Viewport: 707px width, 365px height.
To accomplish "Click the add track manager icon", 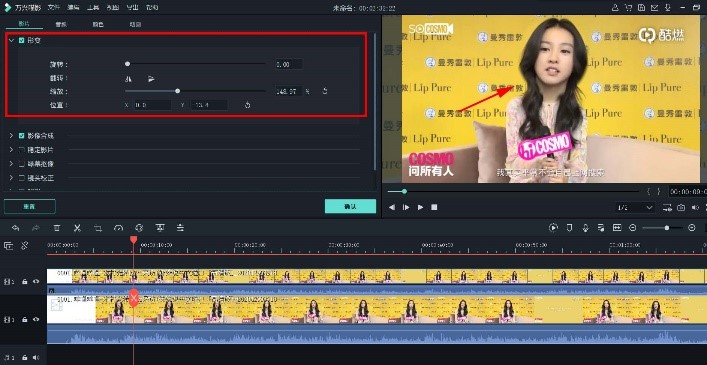I will point(8,246).
